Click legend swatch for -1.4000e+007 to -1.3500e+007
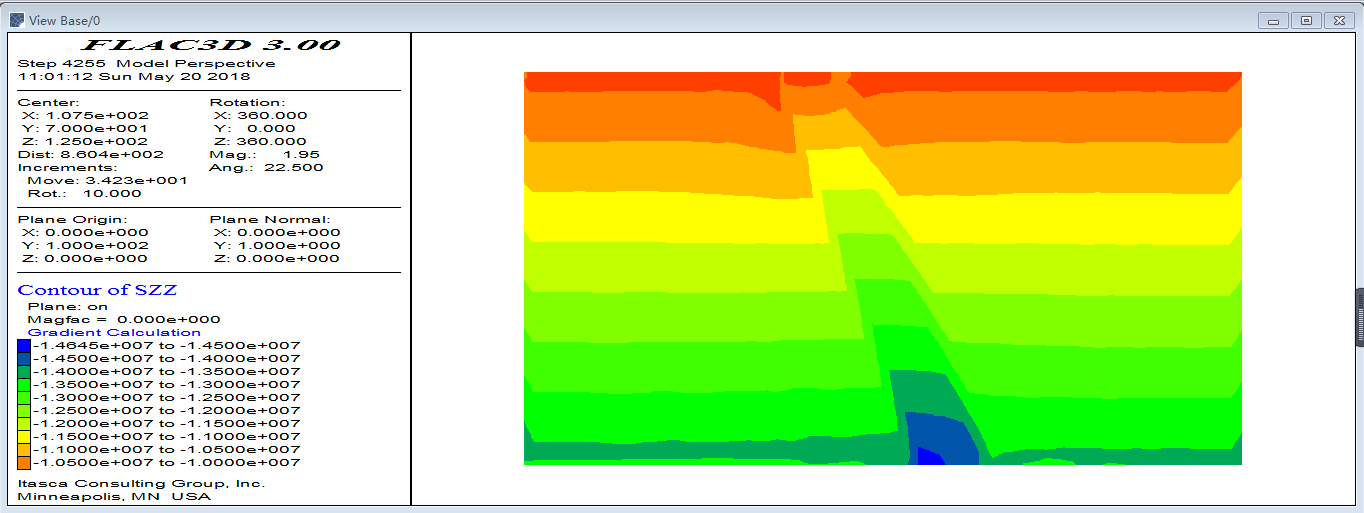The height and width of the screenshot is (513, 1364). coord(24,371)
